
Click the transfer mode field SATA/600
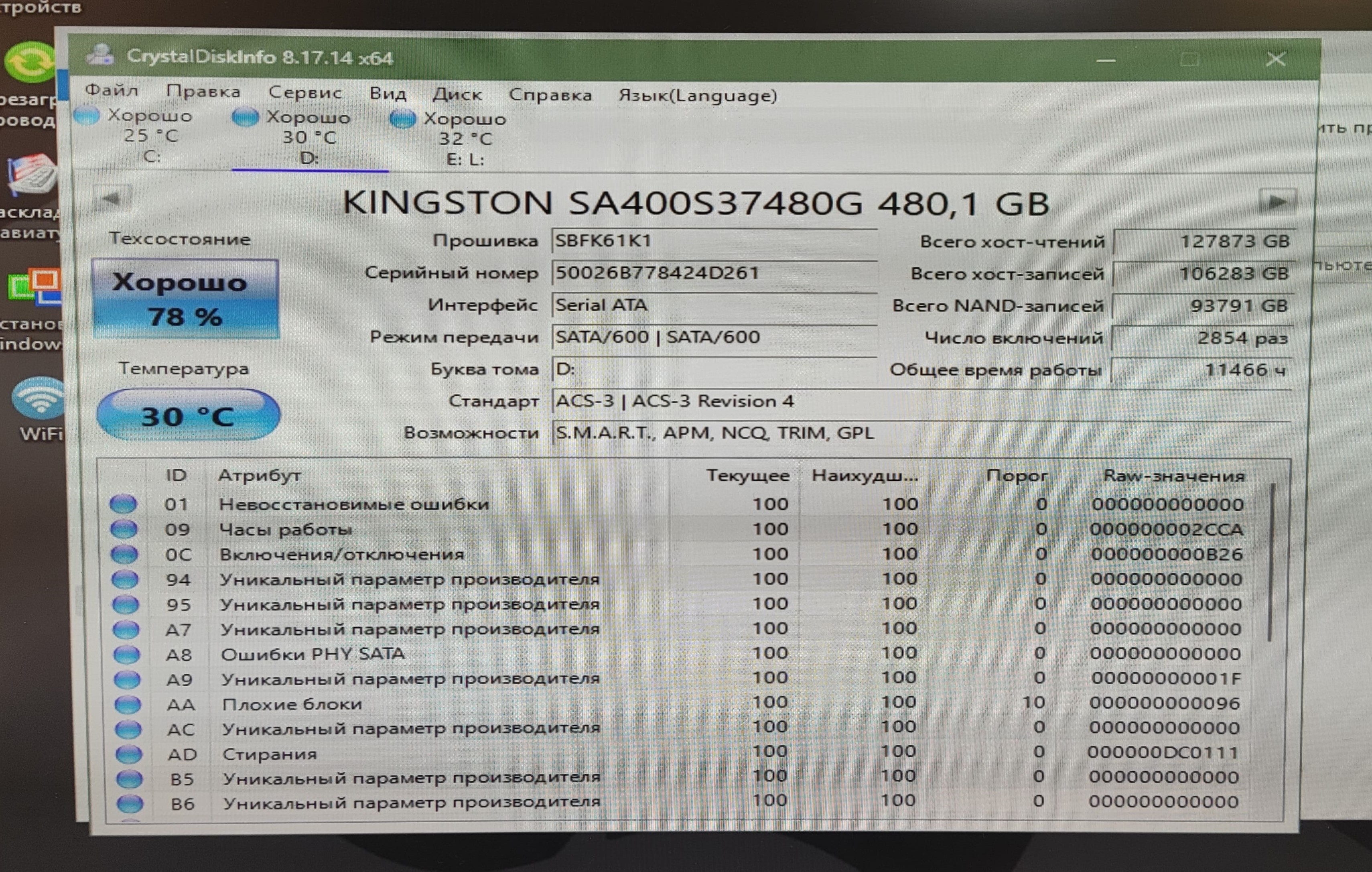click(x=714, y=337)
